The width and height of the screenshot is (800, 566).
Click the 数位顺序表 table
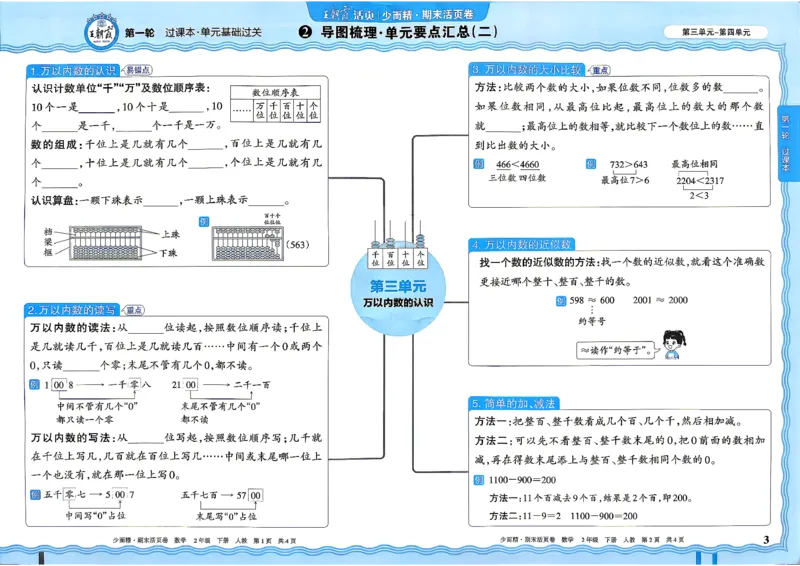pyautogui.click(x=276, y=104)
